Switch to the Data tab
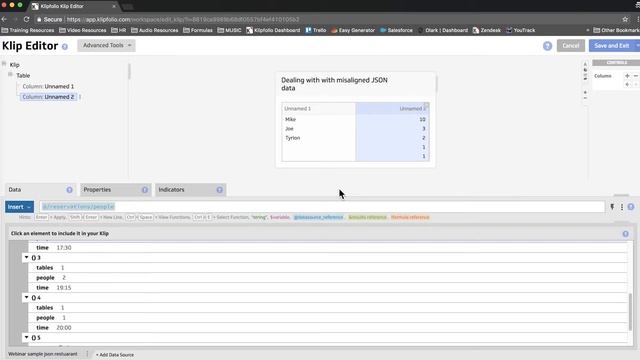Viewport: 640px width, 360px height. point(40,190)
